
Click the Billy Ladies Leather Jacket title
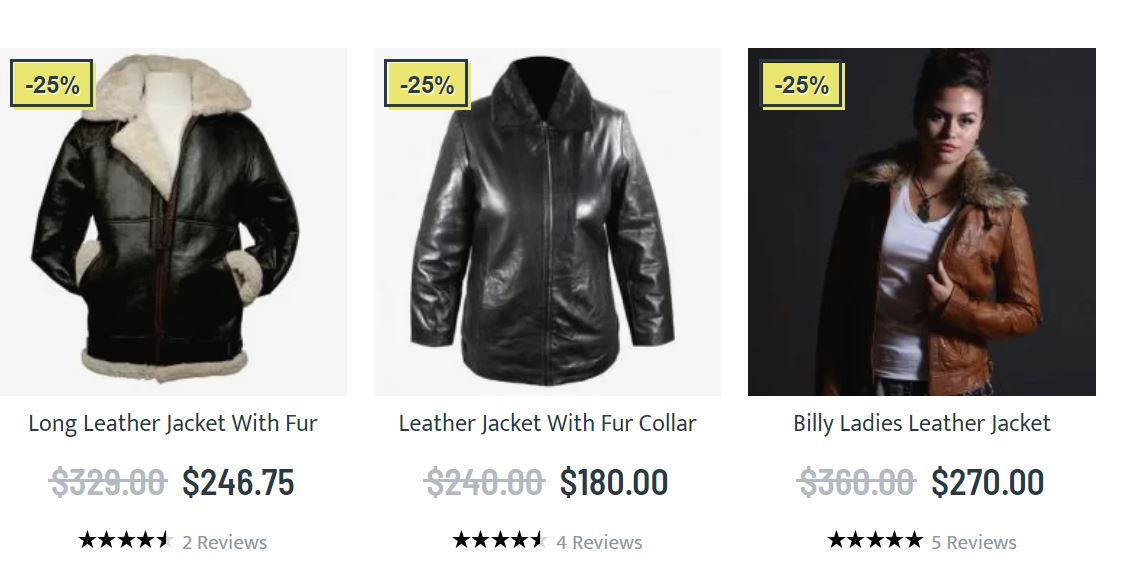921,423
